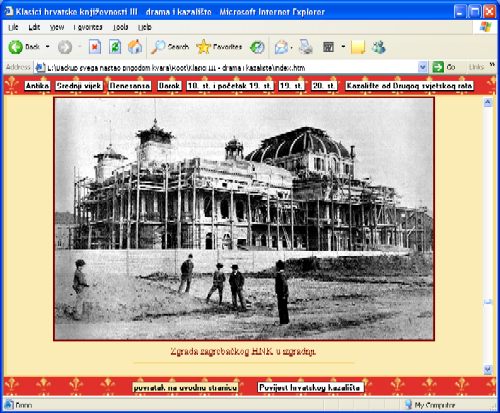This screenshot has height=413, width=500.
Task: Open Search pane from toolbar
Action: (170, 47)
